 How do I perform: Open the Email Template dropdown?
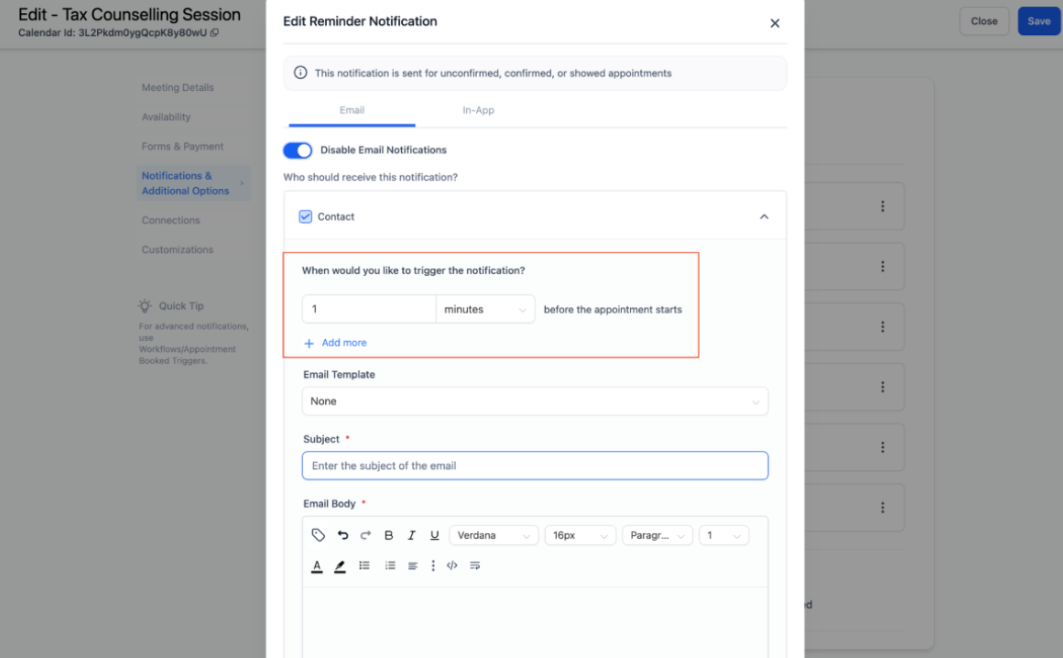[534, 401]
